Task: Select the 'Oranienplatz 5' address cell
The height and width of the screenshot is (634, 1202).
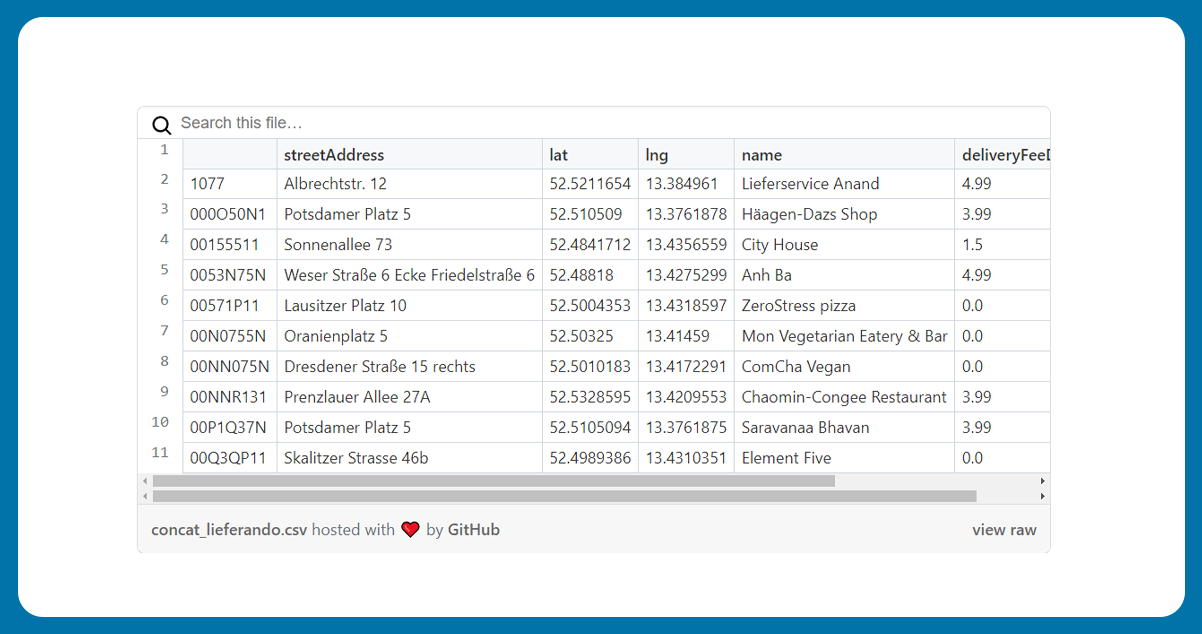Action: pos(336,336)
